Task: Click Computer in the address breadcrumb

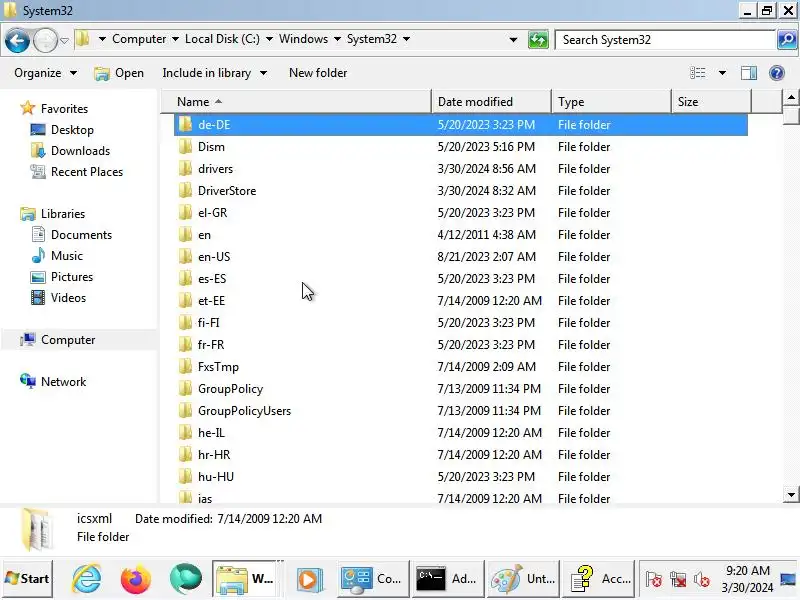Action: [139, 39]
